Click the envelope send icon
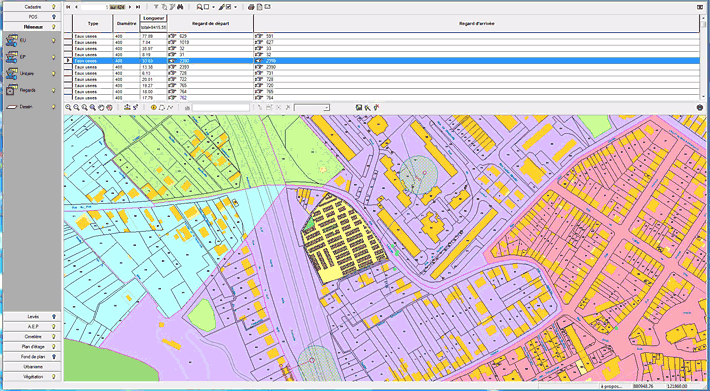This screenshot has width=710, height=391. click(268, 7)
